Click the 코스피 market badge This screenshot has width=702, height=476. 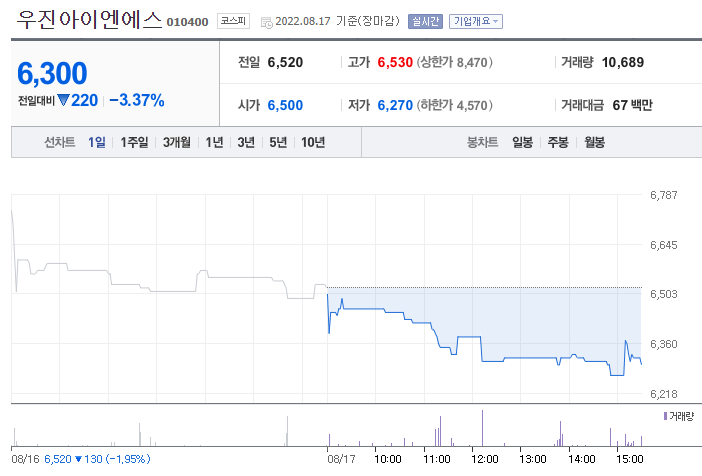(233, 21)
